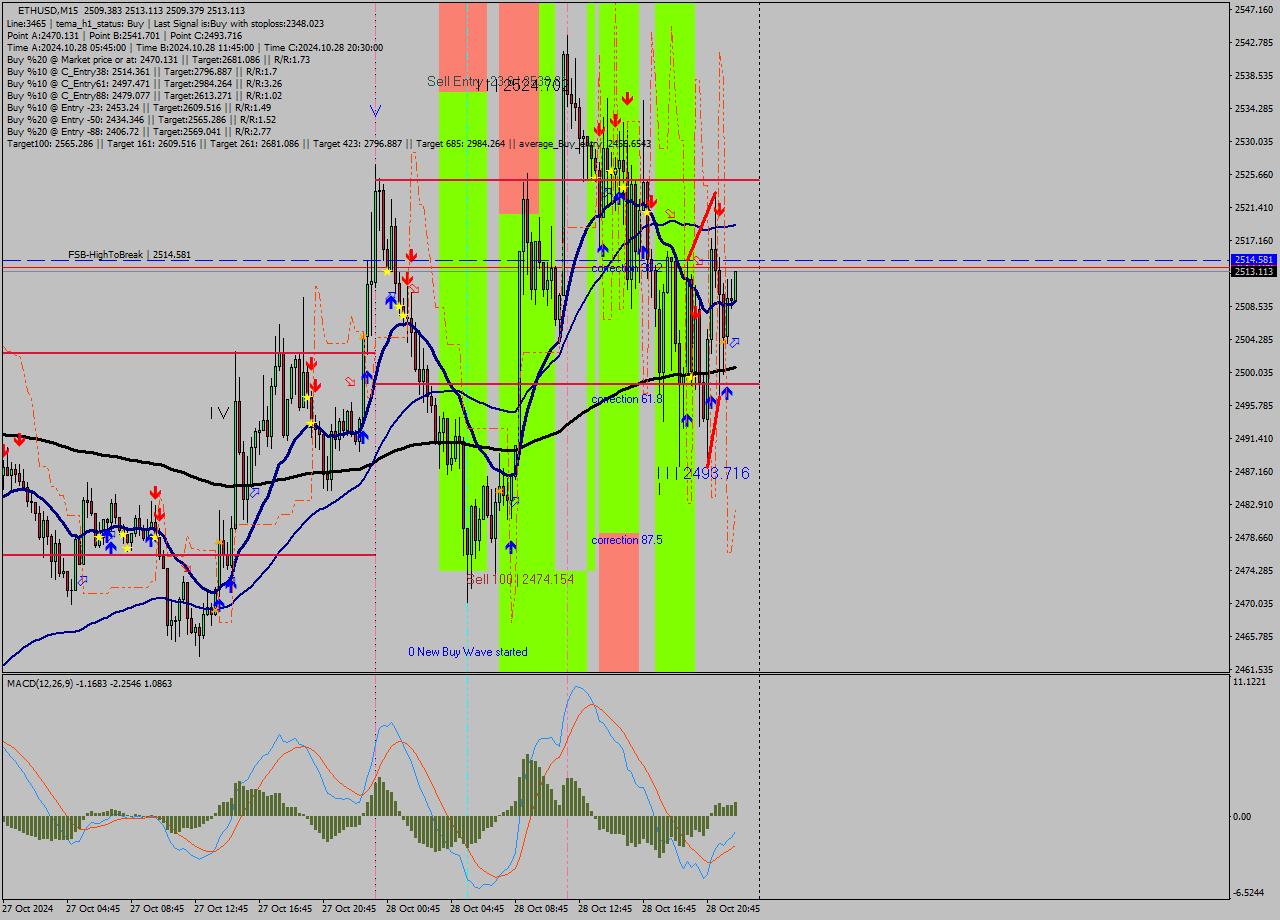This screenshot has height=920, width=1280.
Task: Click the 2500.035 price axis value
Action: click(x=1254, y=372)
